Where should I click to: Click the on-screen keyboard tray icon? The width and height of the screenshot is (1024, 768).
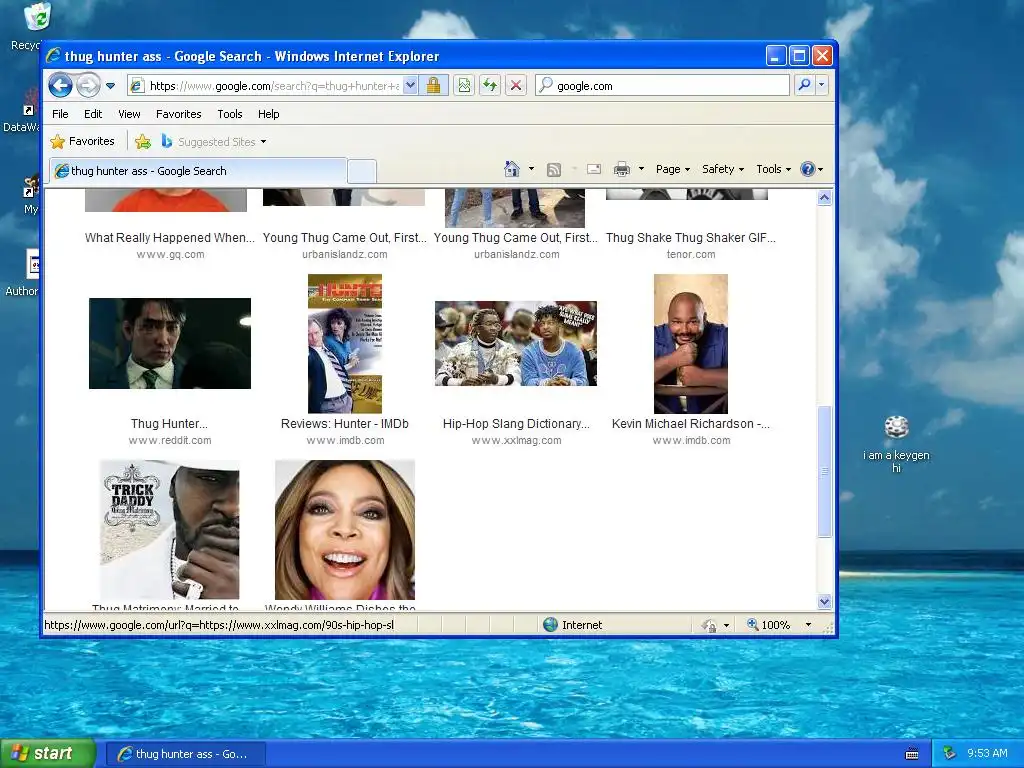(912, 754)
